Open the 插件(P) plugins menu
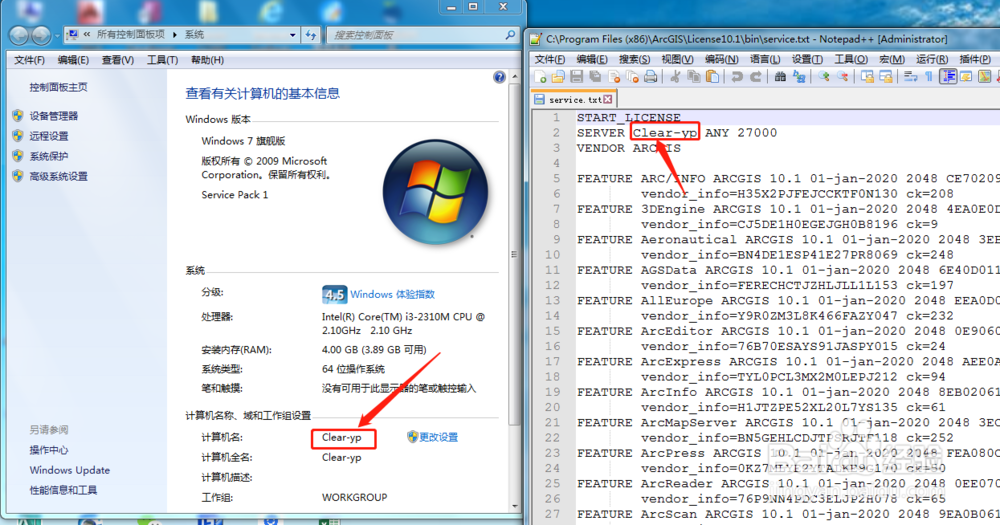 click(974, 59)
